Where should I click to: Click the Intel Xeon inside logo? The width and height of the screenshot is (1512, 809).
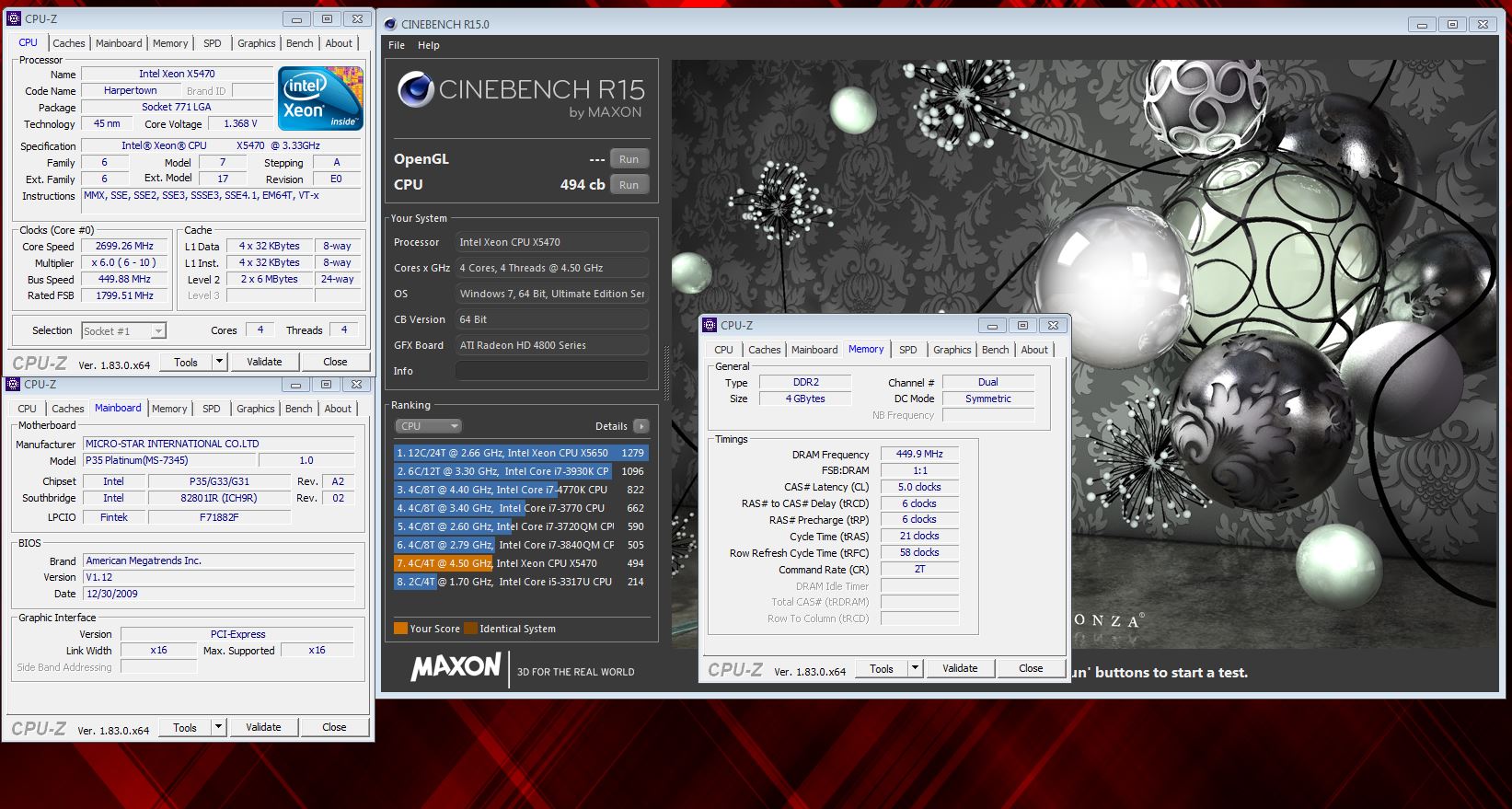coord(320,98)
